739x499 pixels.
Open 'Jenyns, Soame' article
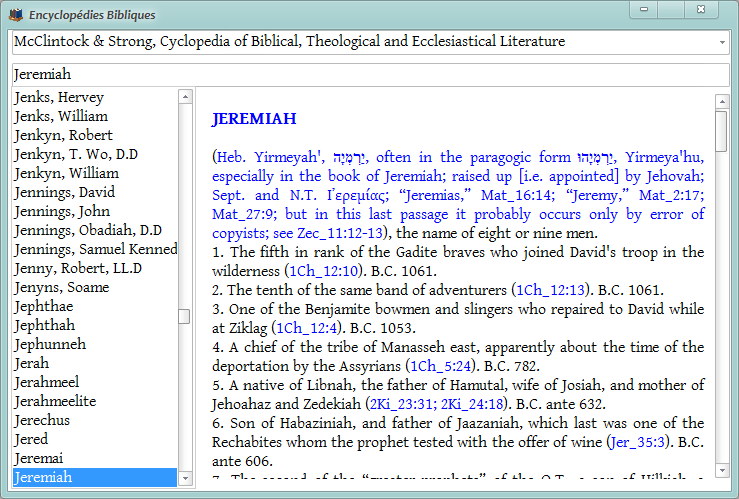pyautogui.click(x=95, y=287)
